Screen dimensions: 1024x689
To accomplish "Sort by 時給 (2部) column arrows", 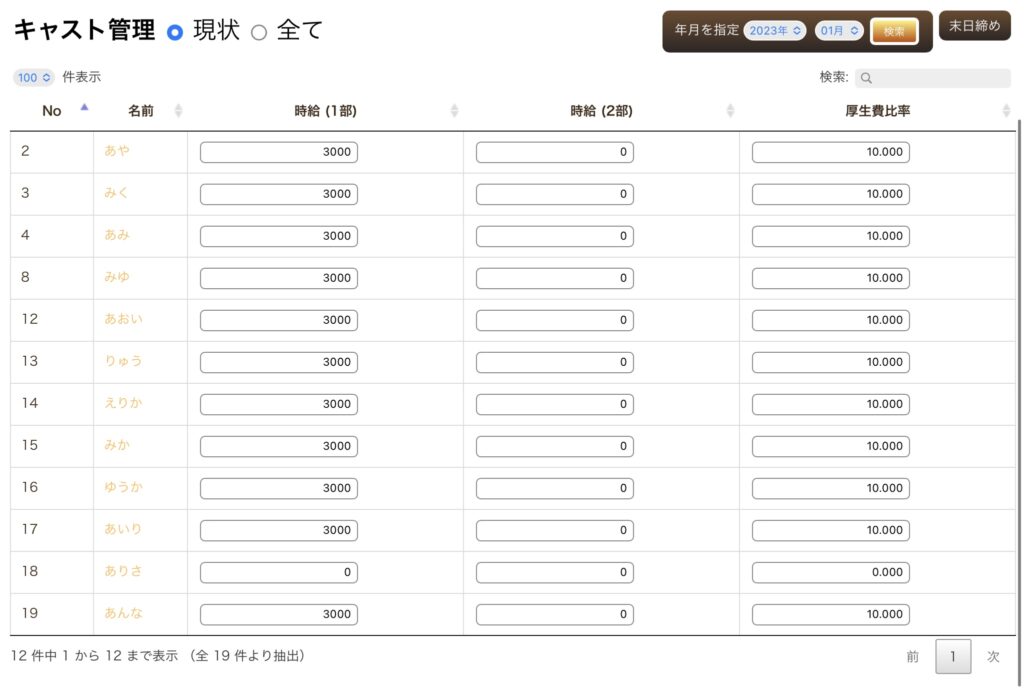I will pos(730,111).
